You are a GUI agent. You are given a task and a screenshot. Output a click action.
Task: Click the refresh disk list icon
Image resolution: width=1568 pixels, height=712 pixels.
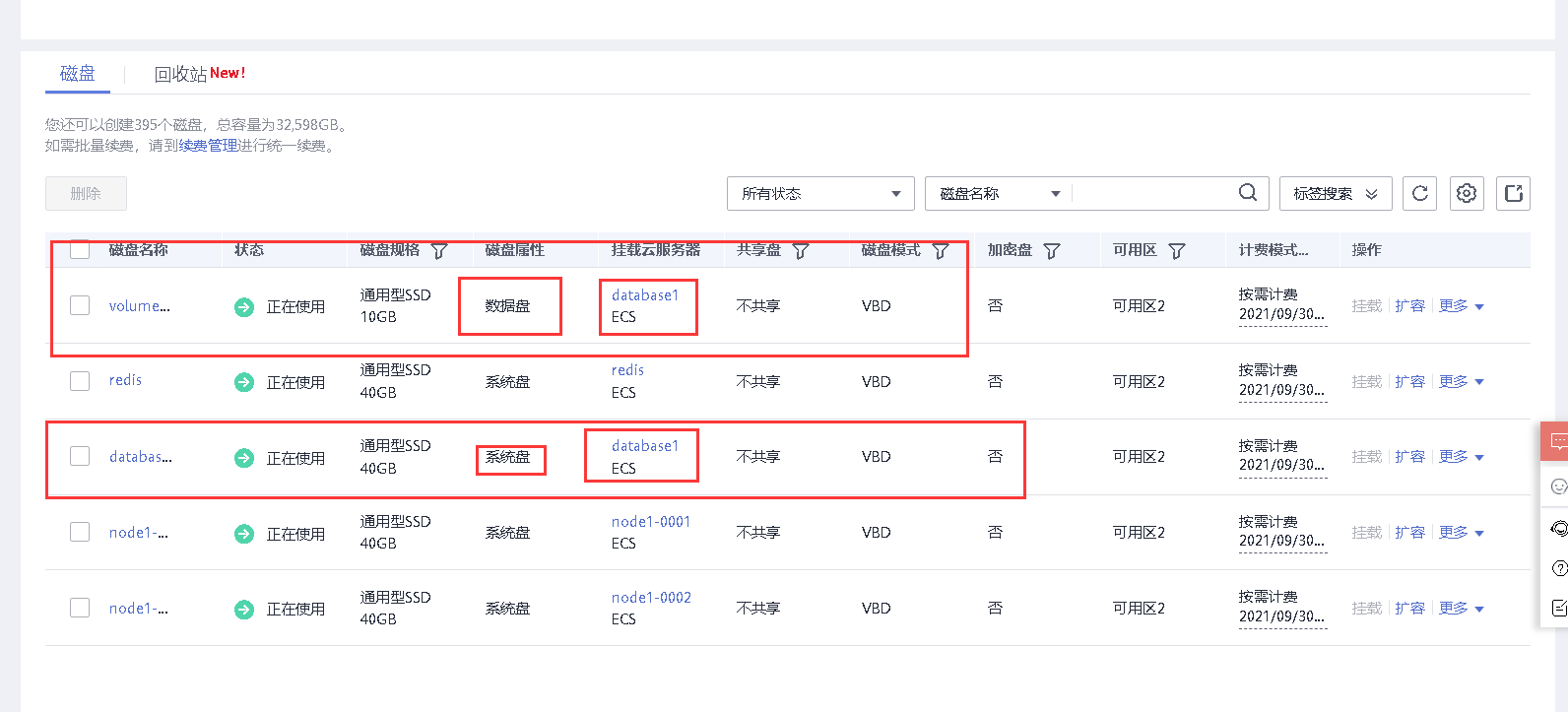coord(1419,193)
